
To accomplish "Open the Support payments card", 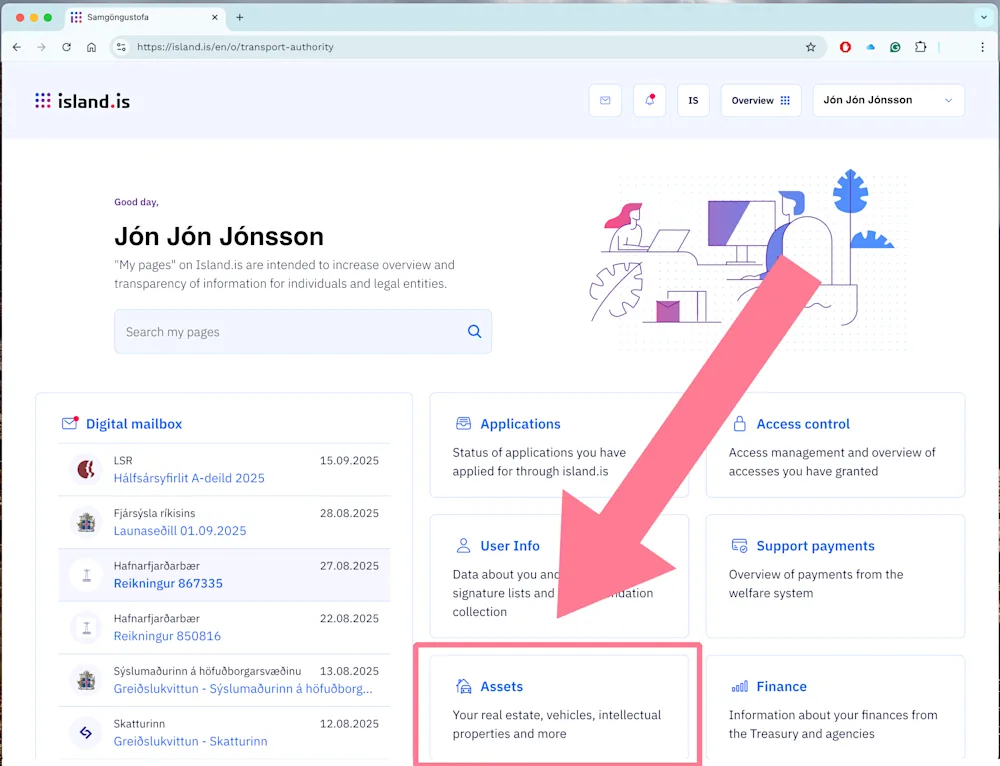I will (835, 576).
